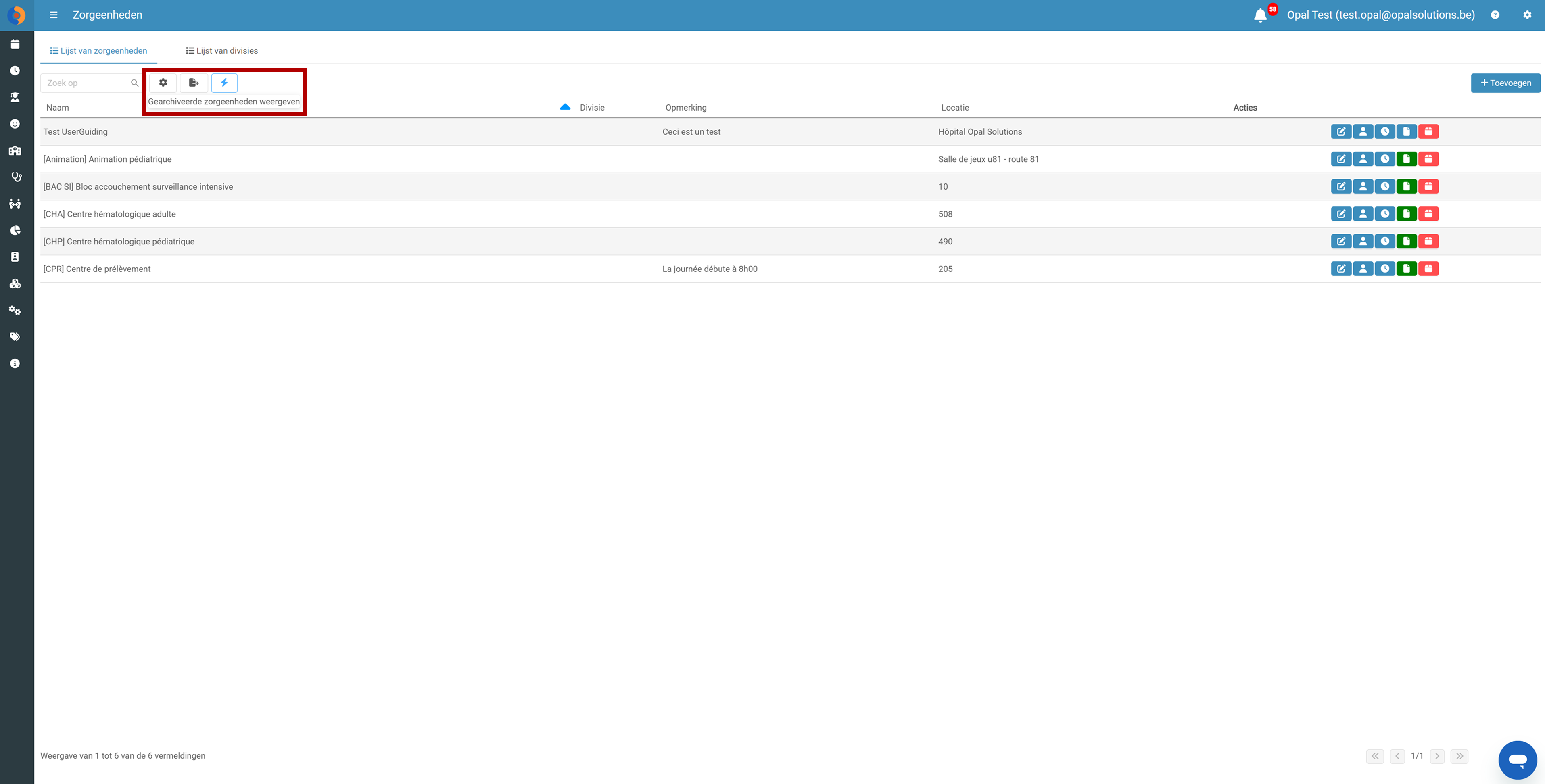Open the tags sidebar icon
The height and width of the screenshot is (784, 1545).
[x=15, y=337]
